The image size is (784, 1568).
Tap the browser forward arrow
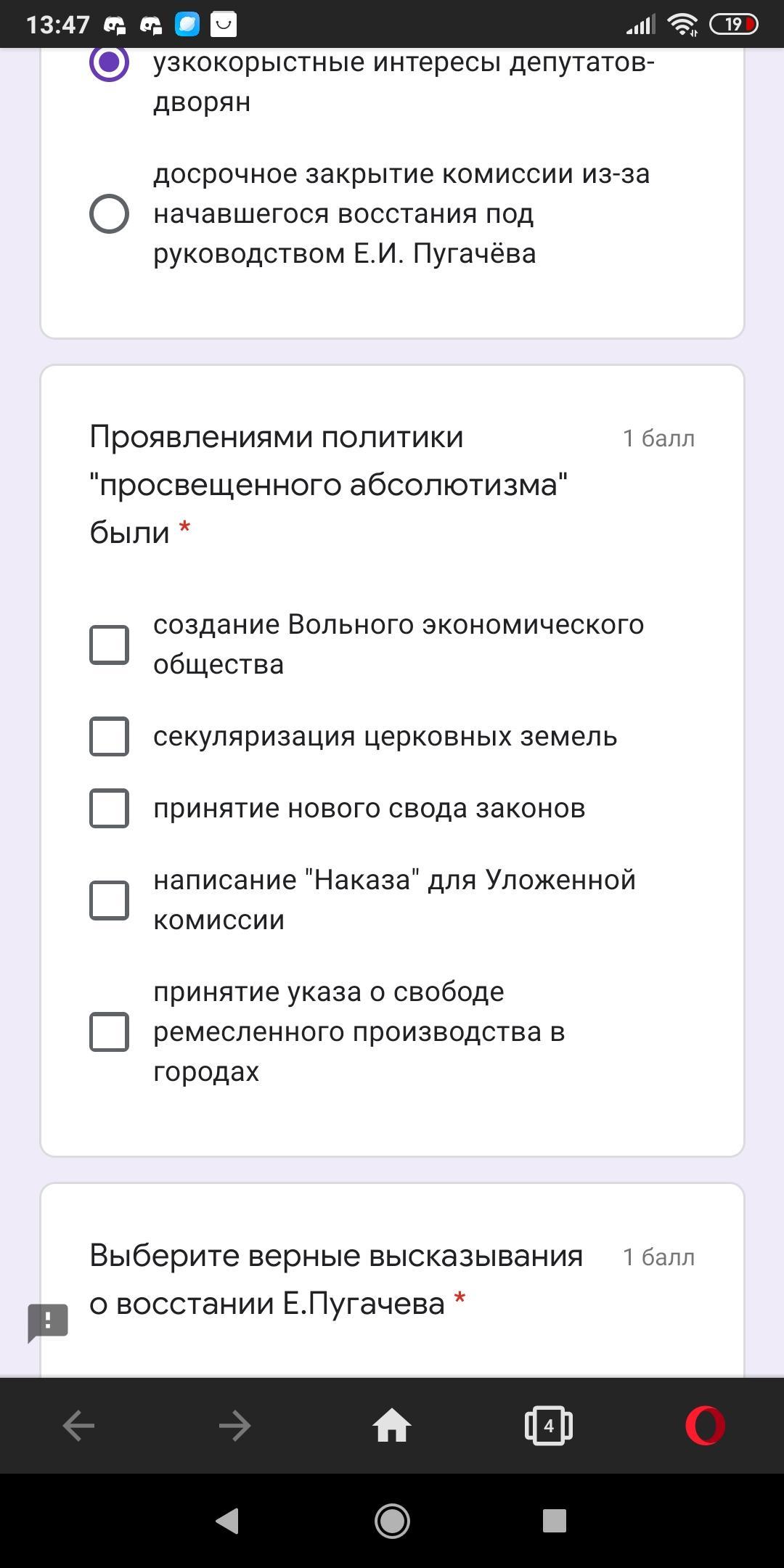[x=234, y=1426]
